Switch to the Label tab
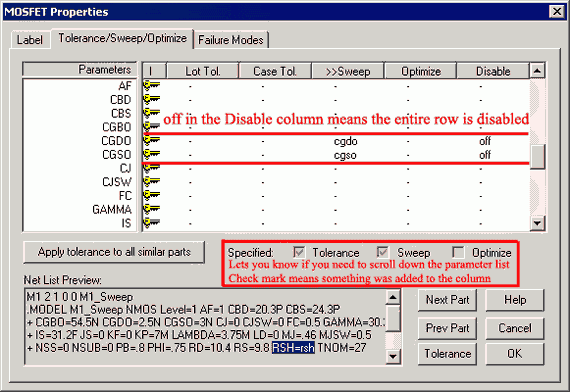 (29, 40)
